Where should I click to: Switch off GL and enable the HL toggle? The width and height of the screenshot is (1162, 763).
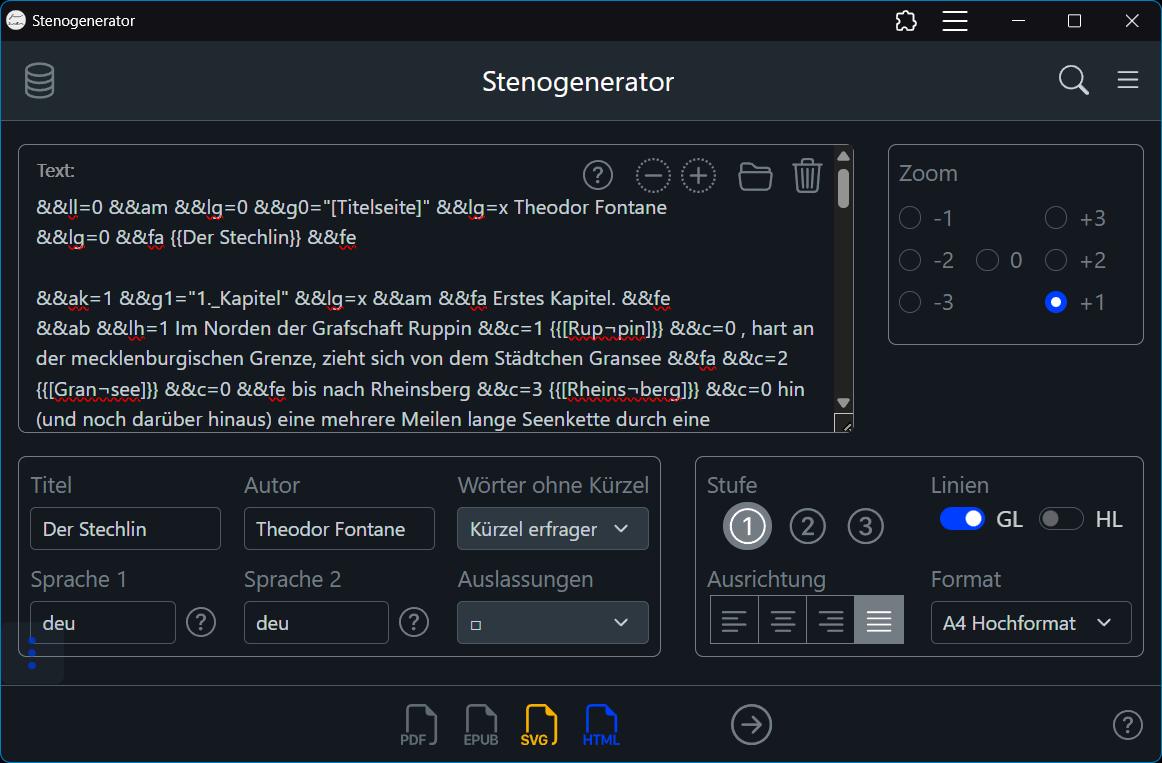coord(1061,519)
